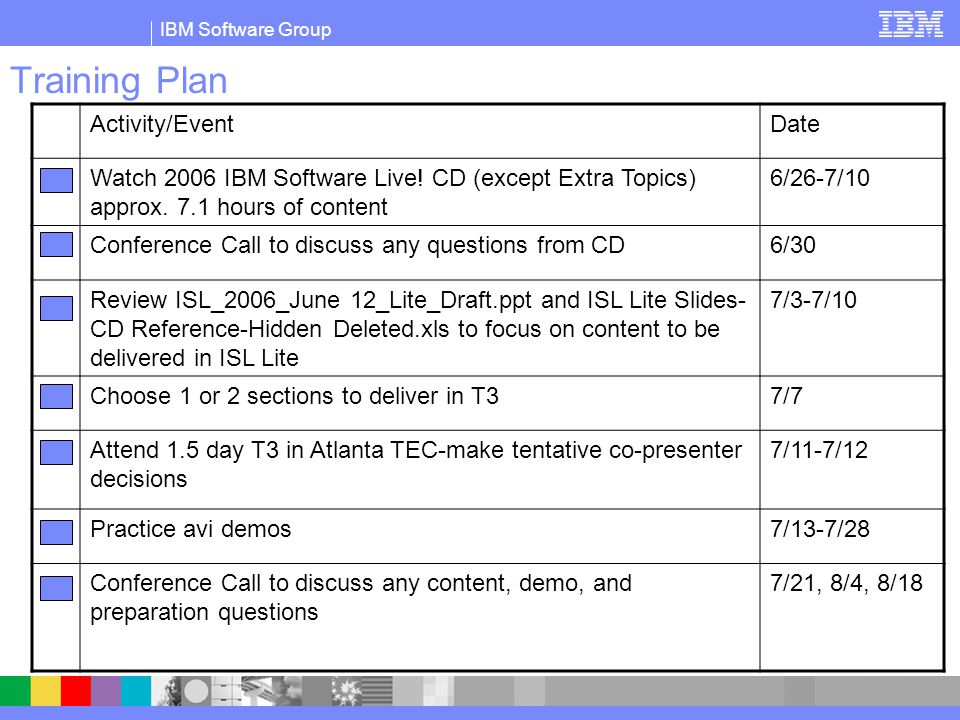The height and width of the screenshot is (720, 960).
Task: Click the blue box beside 'Conference Call to discuss any content, demo'
Action: pos(56,588)
